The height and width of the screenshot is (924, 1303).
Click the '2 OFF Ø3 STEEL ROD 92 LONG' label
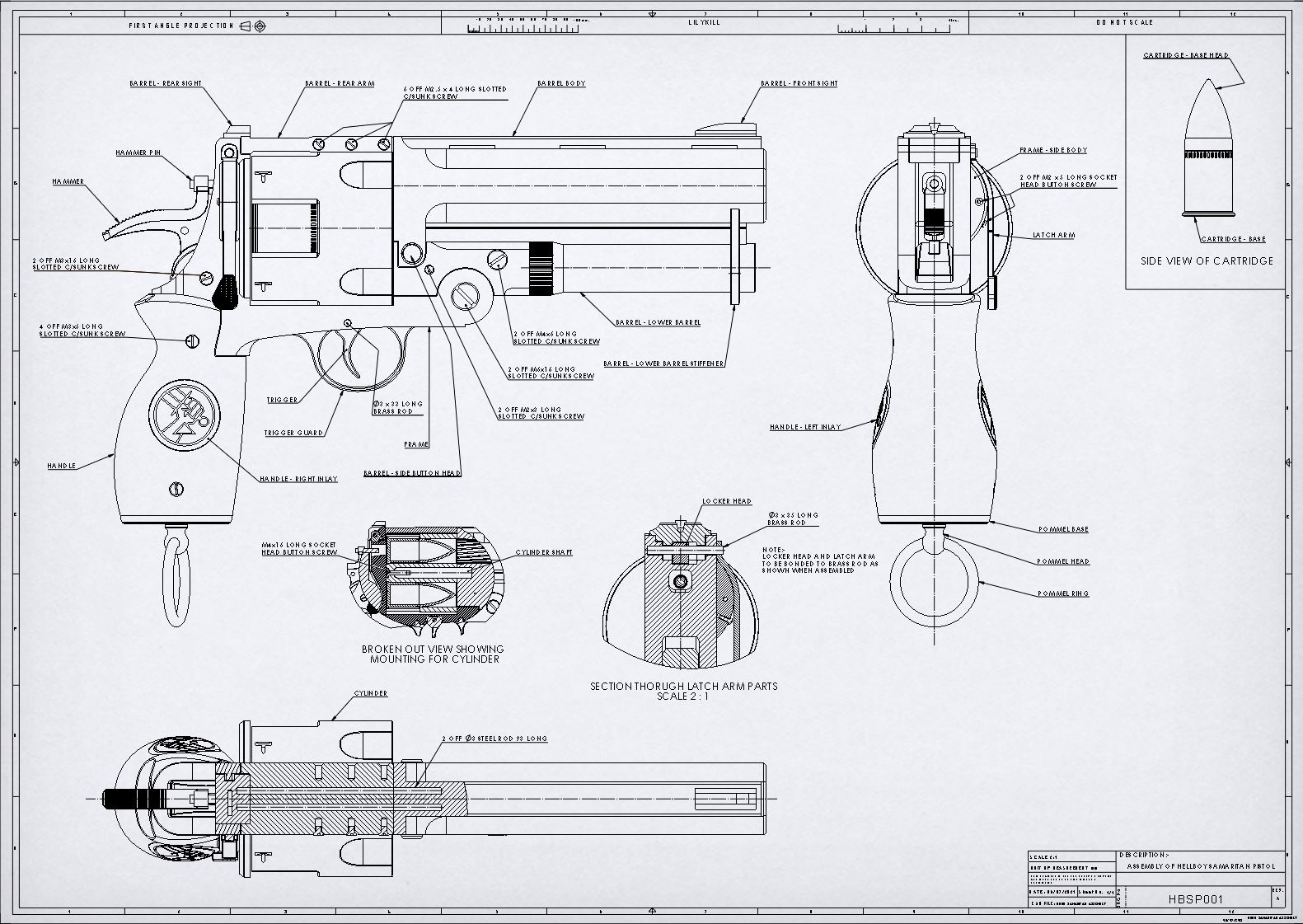click(x=494, y=739)
